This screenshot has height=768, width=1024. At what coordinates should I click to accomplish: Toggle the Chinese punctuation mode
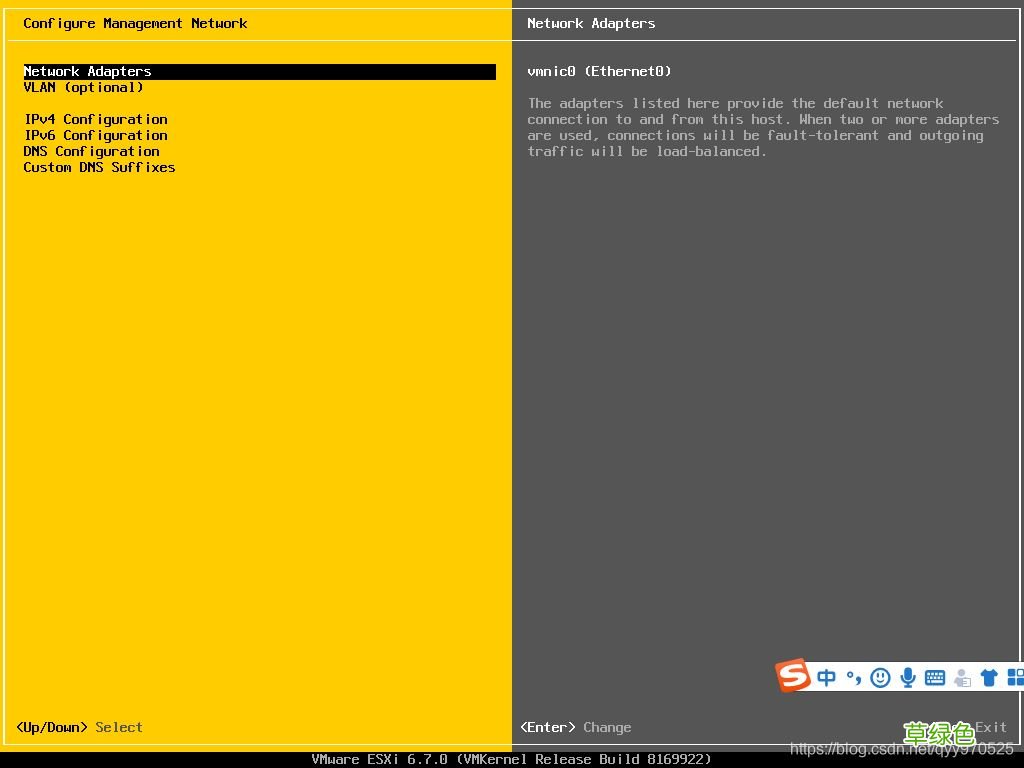(x=853, y=678)
